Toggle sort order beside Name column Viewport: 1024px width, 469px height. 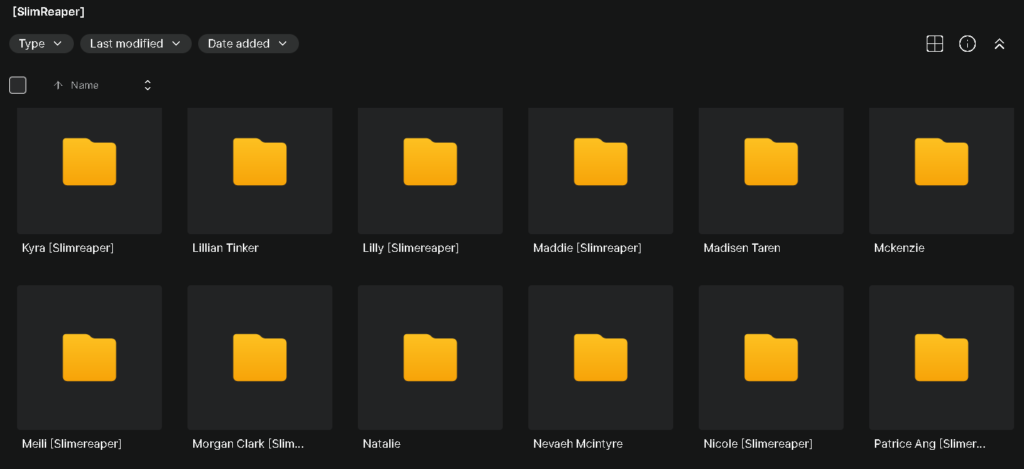pos(148,85)
